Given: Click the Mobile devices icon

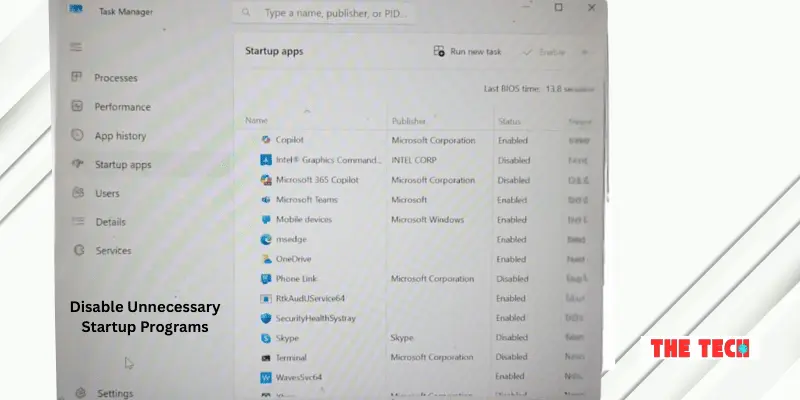Looking at the screenshot, I should click(266, 219).
